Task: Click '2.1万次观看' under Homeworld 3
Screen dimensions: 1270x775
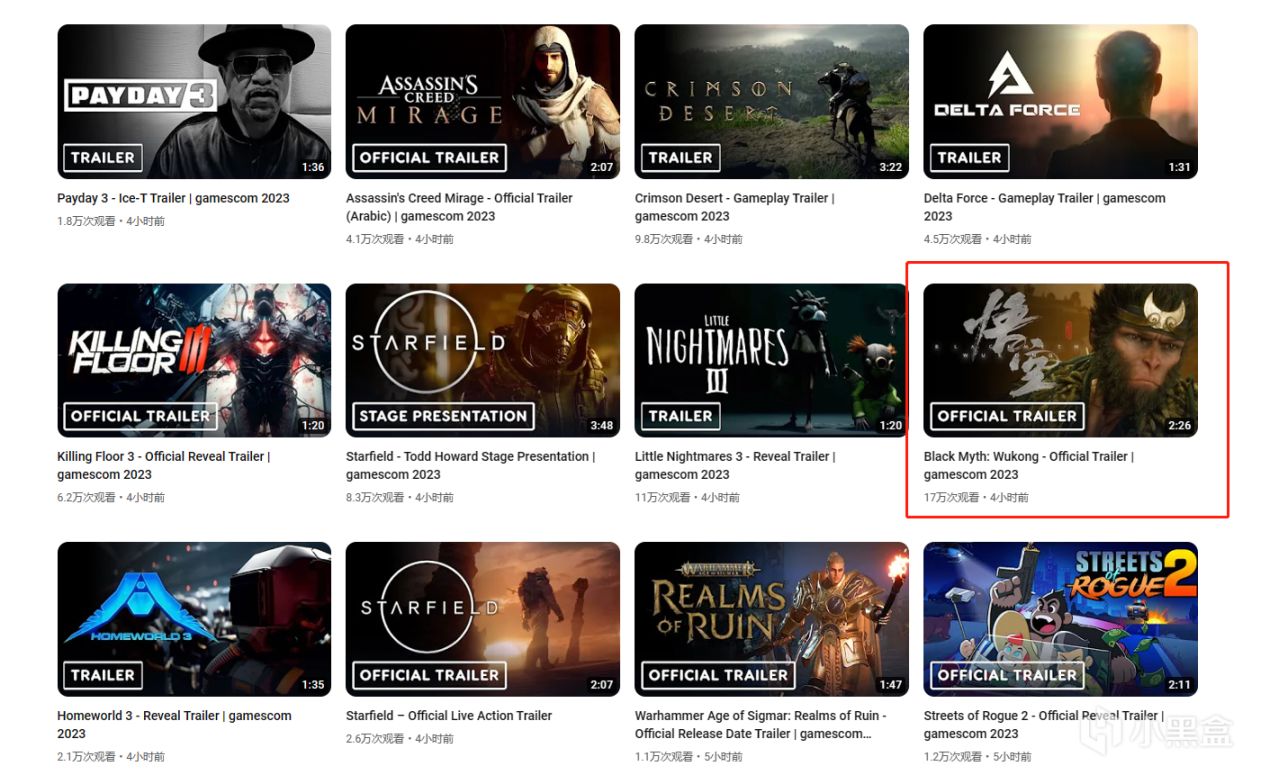Action: (x=87, y=757)
